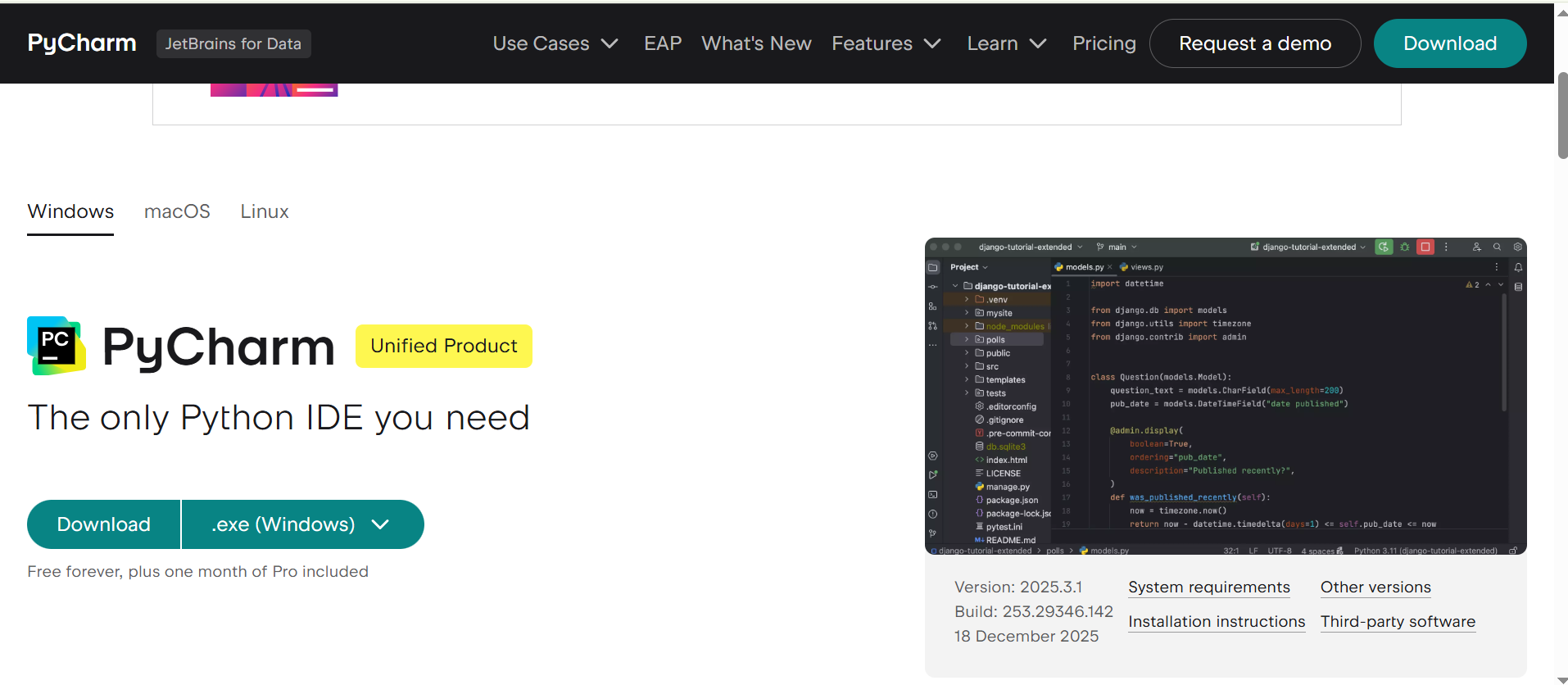This screenshot has height=685, width=1568.
Task: Click the editor tabs vertical ellipsis icon
Action: pyautogui.click(x=1497, y=267)
